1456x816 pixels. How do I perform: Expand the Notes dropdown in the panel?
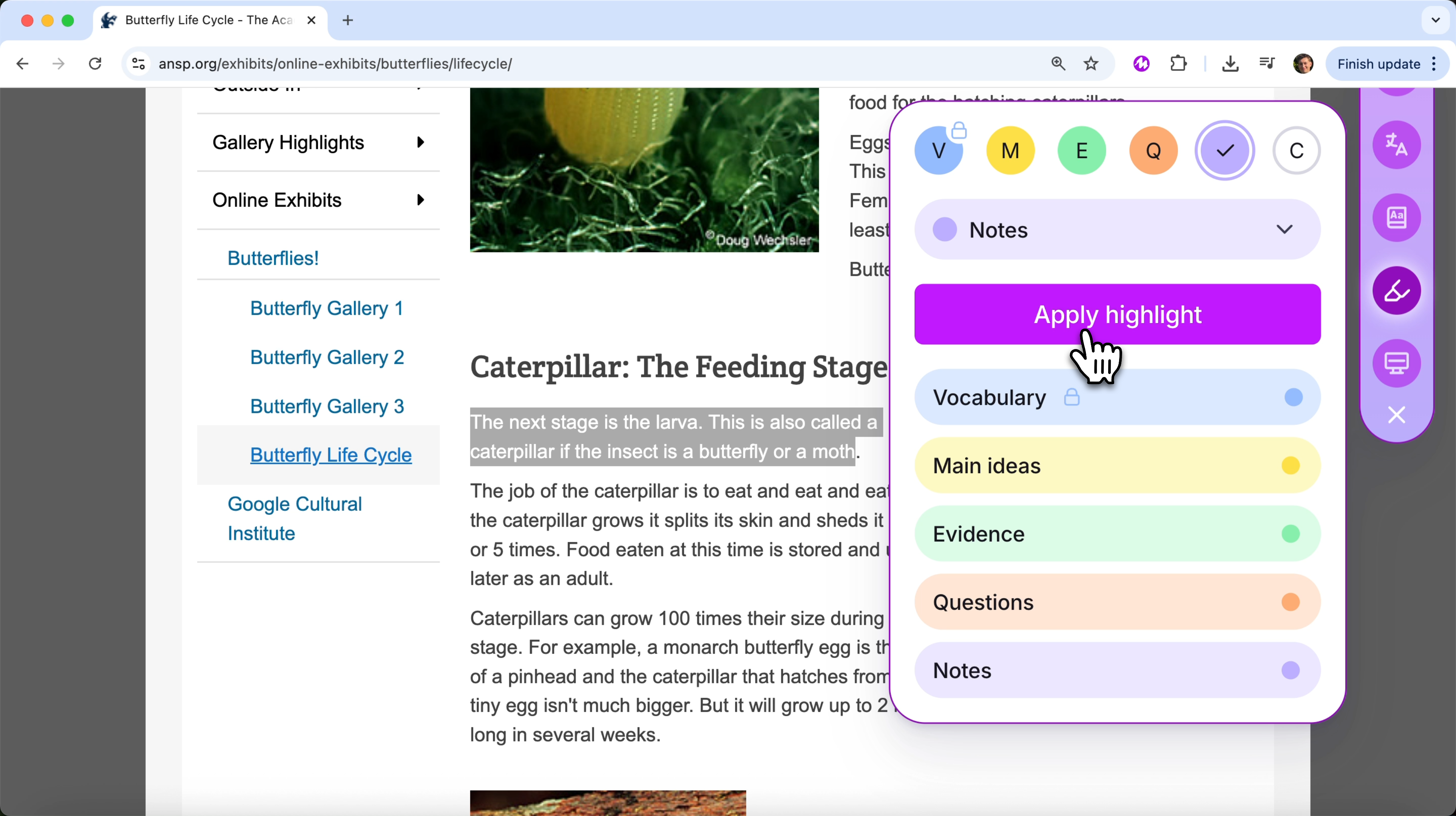(1285, 229)
